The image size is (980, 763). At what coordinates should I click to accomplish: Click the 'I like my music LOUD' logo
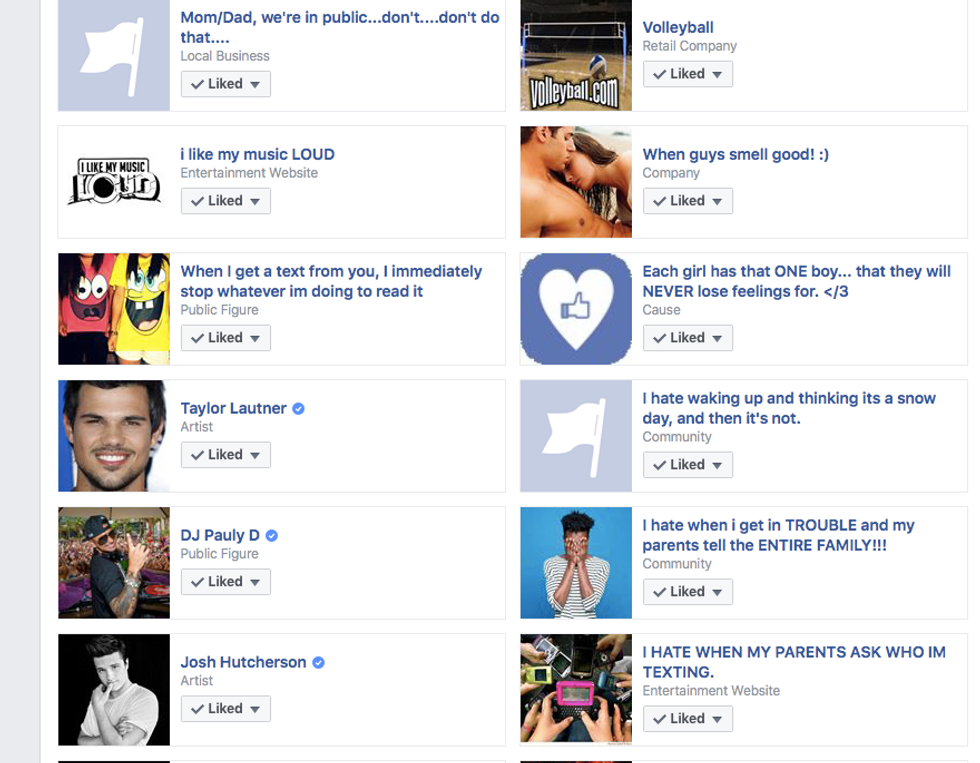point(114,182)
